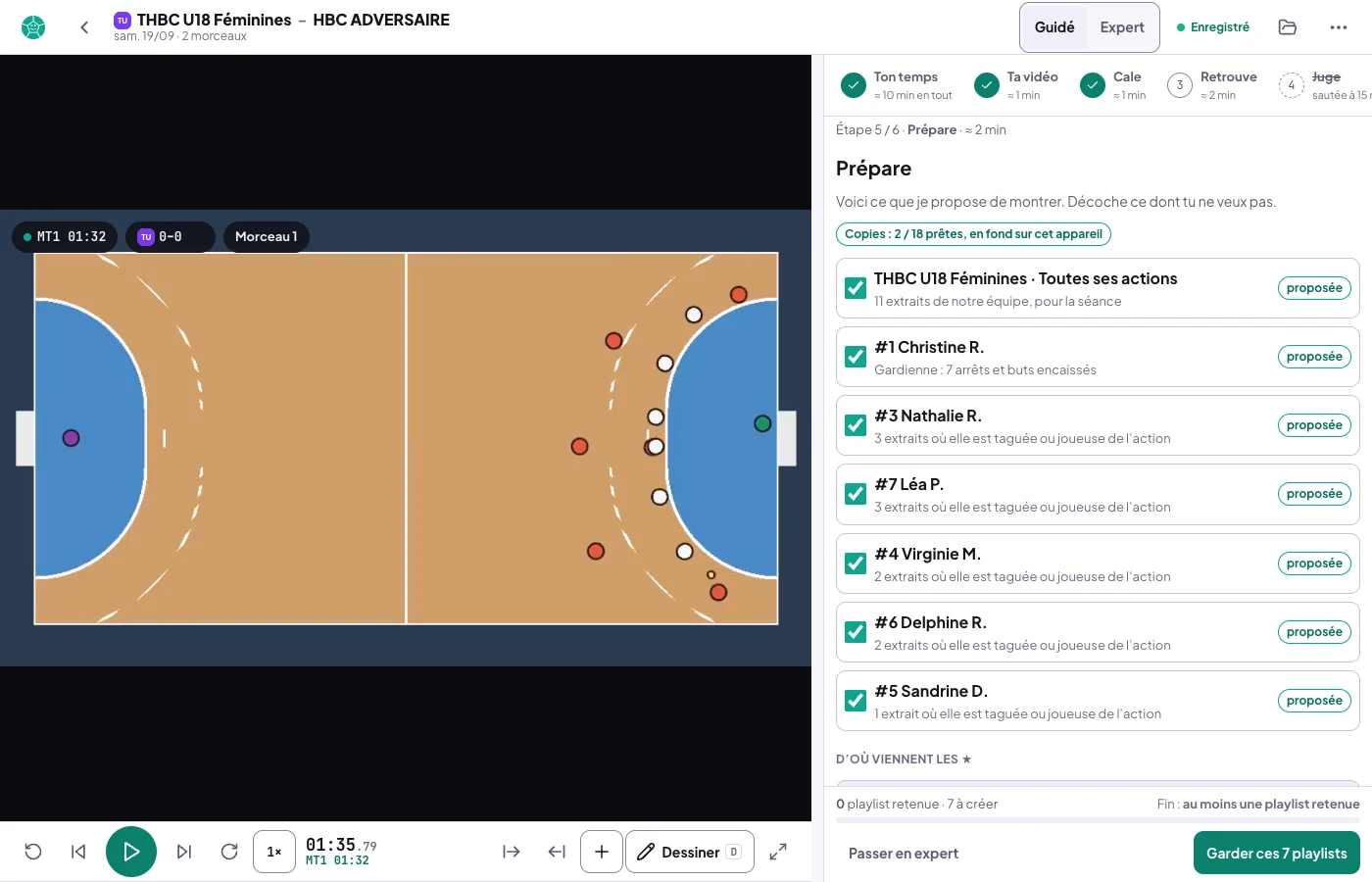Go back using the left chevron arrow
1372x882 pixels.
84,27
